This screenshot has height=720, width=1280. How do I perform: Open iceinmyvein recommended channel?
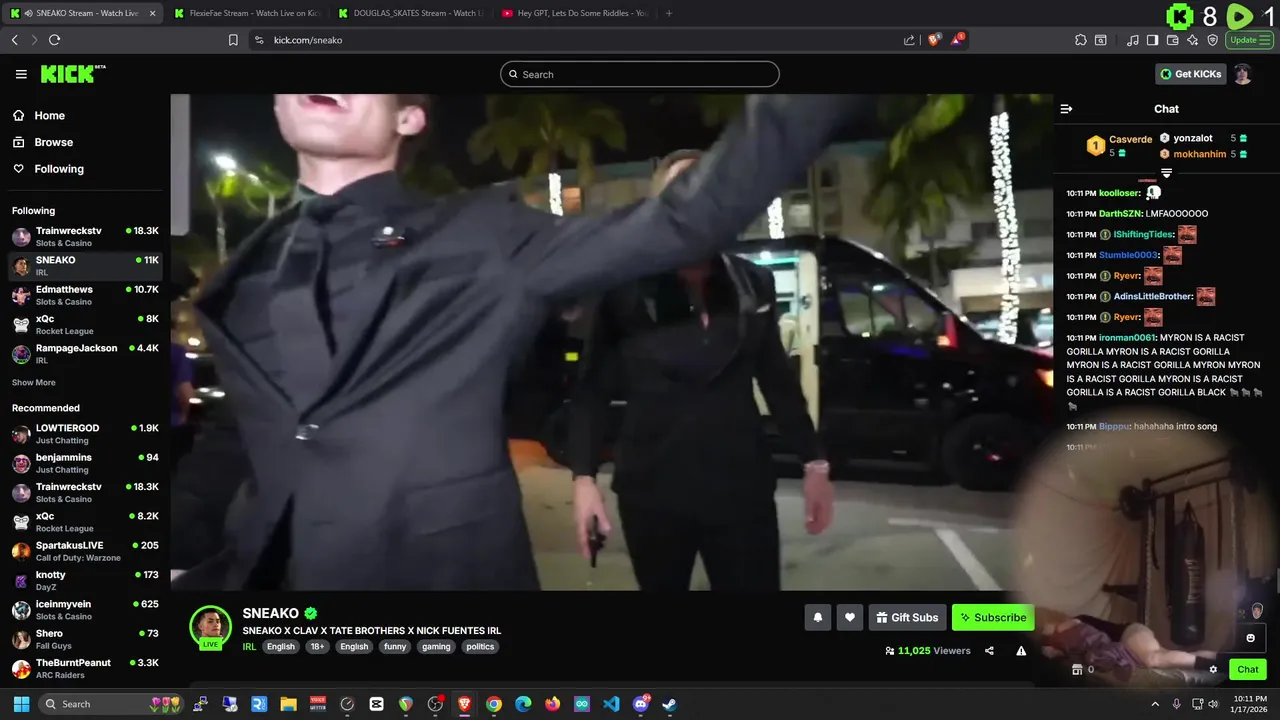(85, 610)
